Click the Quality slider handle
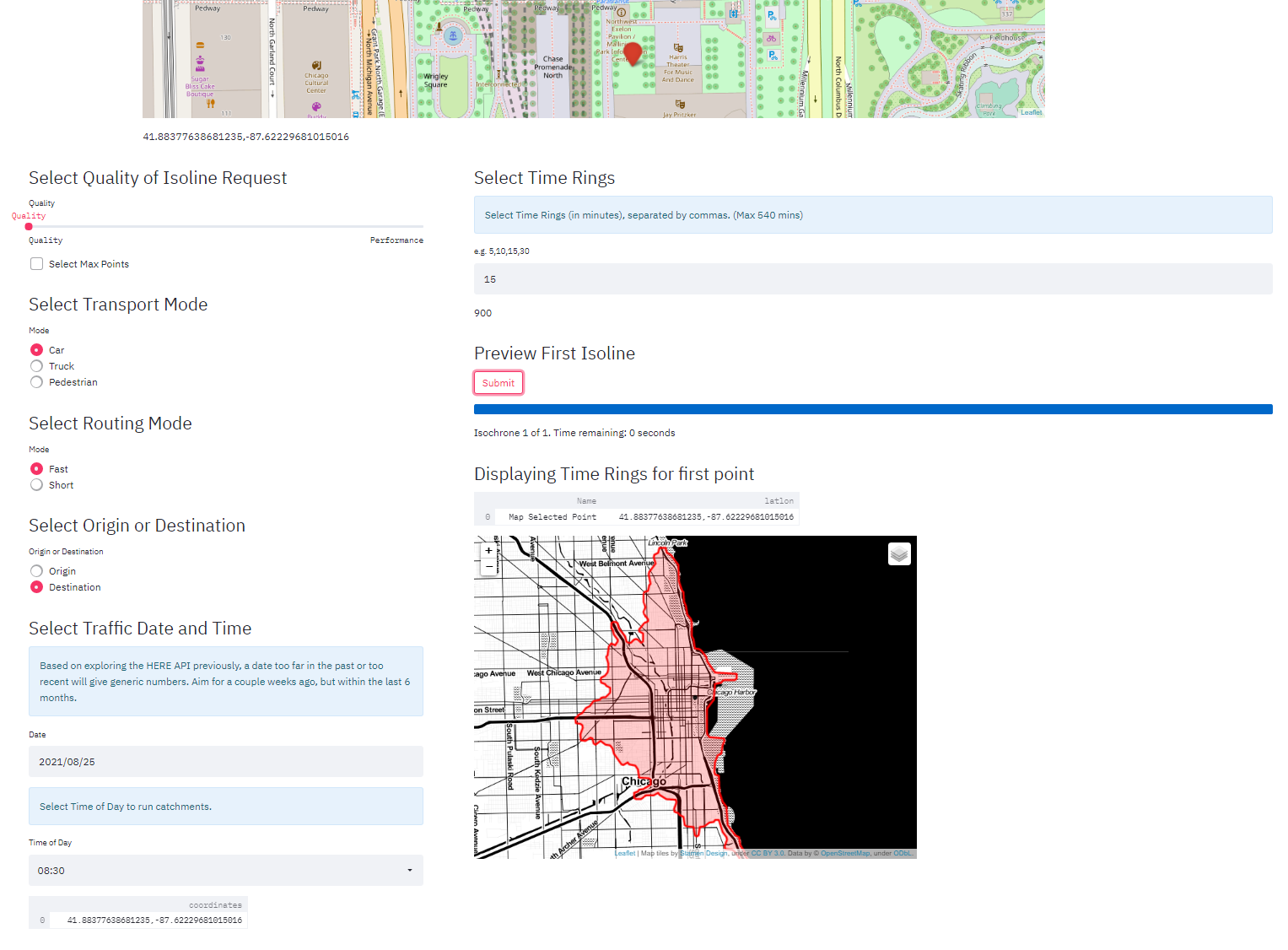This screenshot has width=1288, height=950. [29, 226]
